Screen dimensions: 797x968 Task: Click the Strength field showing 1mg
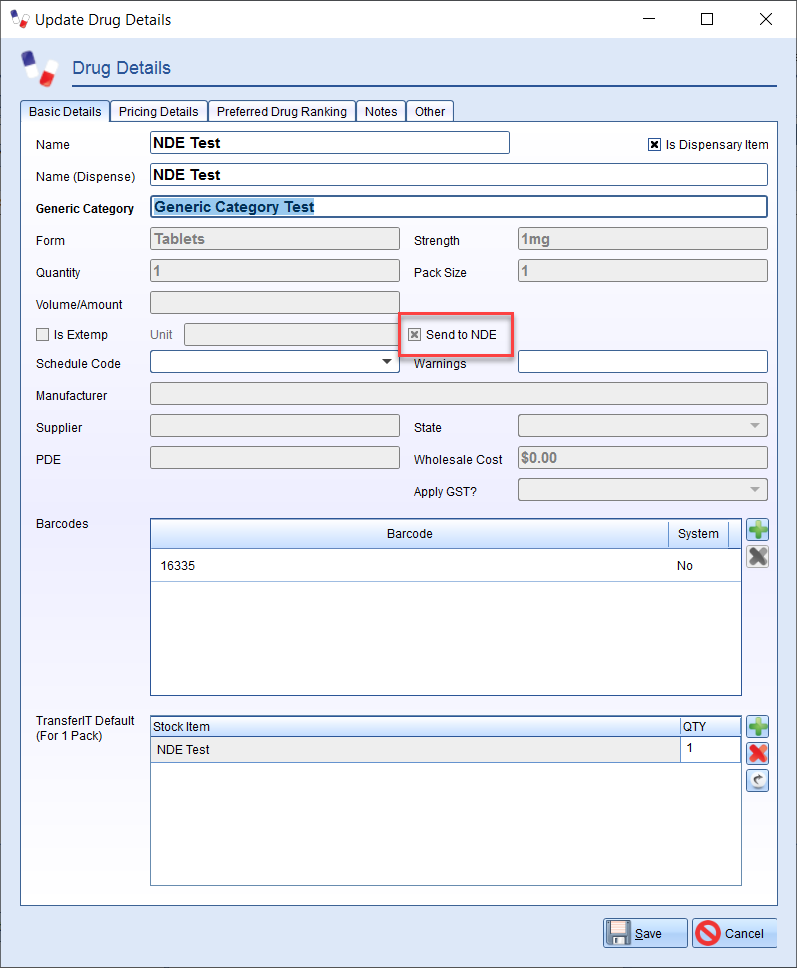tap(643, 239)
